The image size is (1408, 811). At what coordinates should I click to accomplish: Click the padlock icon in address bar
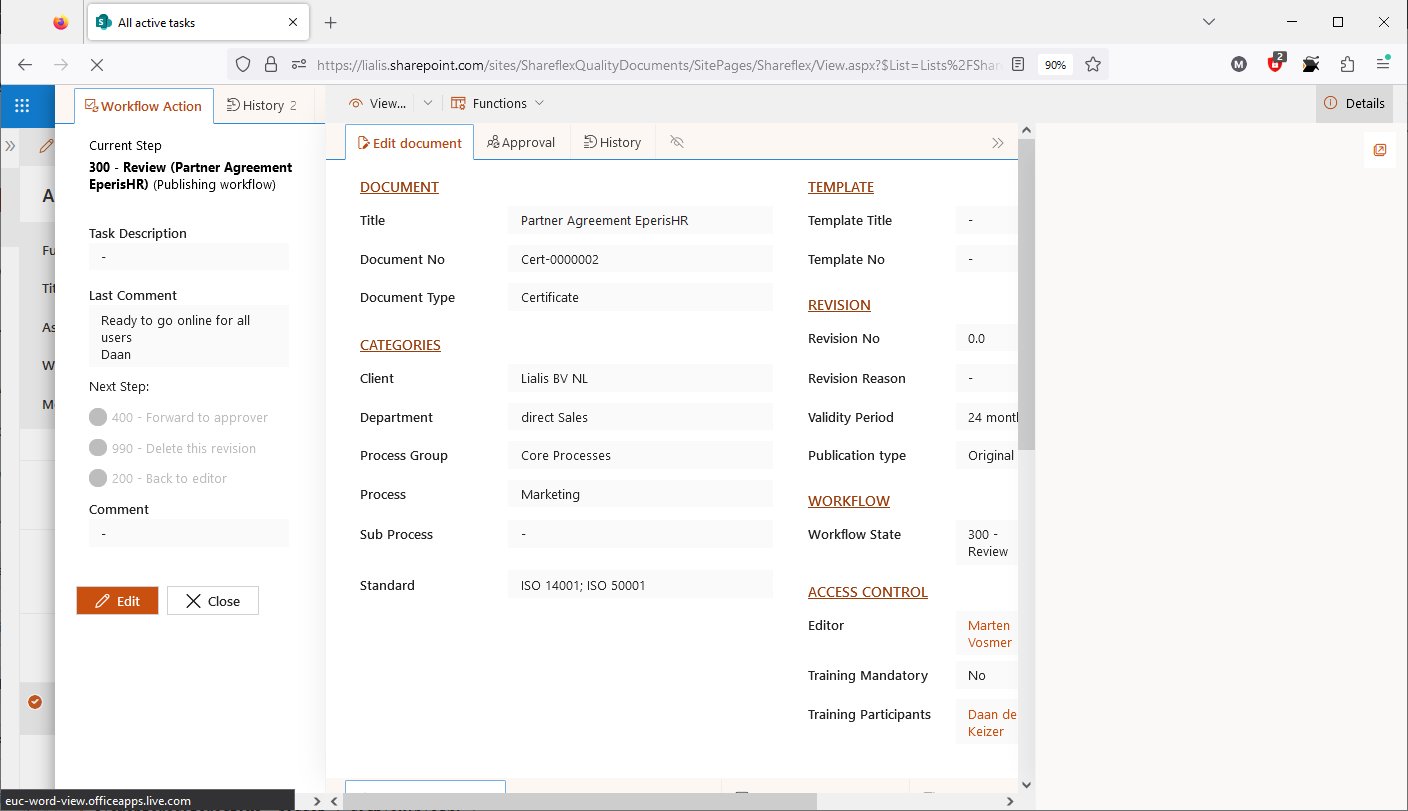point(270,64)
